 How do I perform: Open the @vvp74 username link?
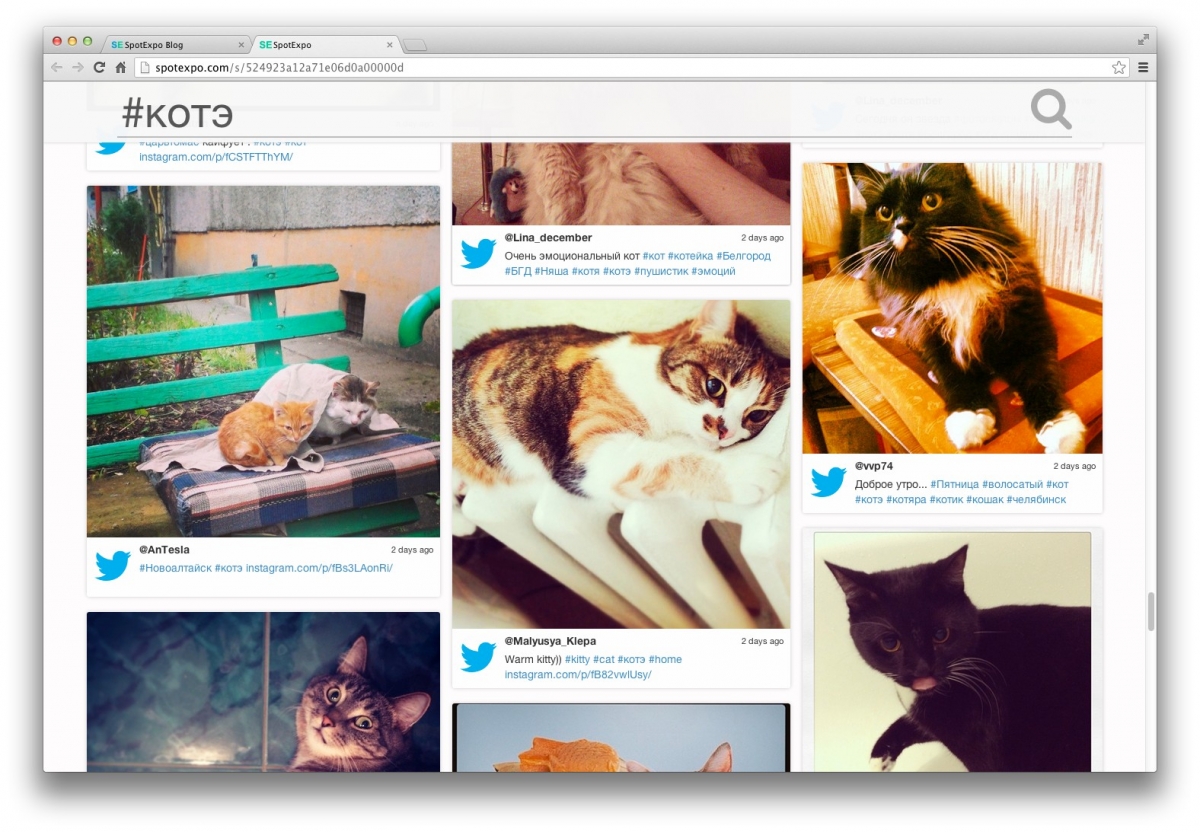[874, 466]
